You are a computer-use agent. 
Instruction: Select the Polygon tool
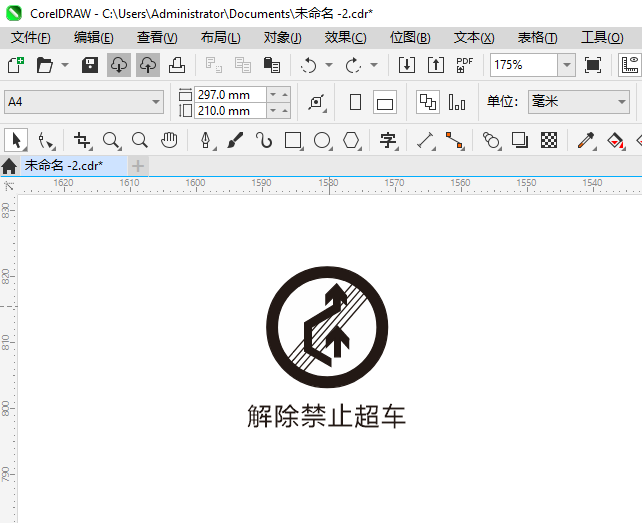pyautogui.click(x=351, y=140)
